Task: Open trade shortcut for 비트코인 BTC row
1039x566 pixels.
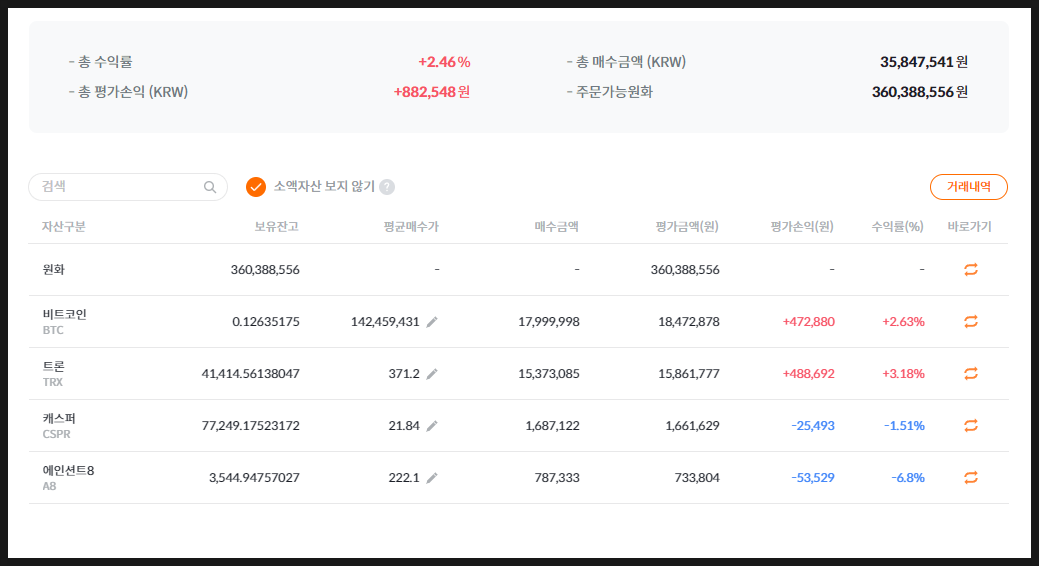Action: tap(971, 321)
